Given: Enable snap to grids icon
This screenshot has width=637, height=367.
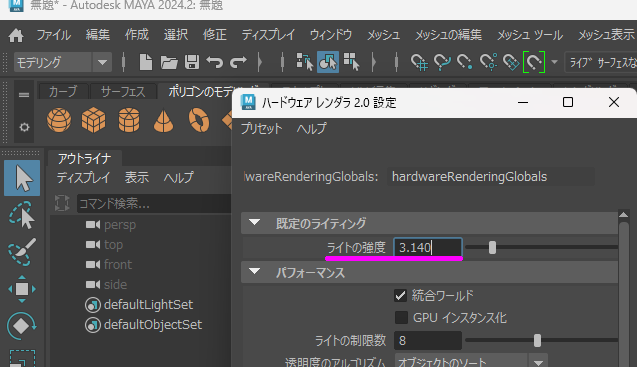Looking at the screenshot, I should [x=419, y=63].
